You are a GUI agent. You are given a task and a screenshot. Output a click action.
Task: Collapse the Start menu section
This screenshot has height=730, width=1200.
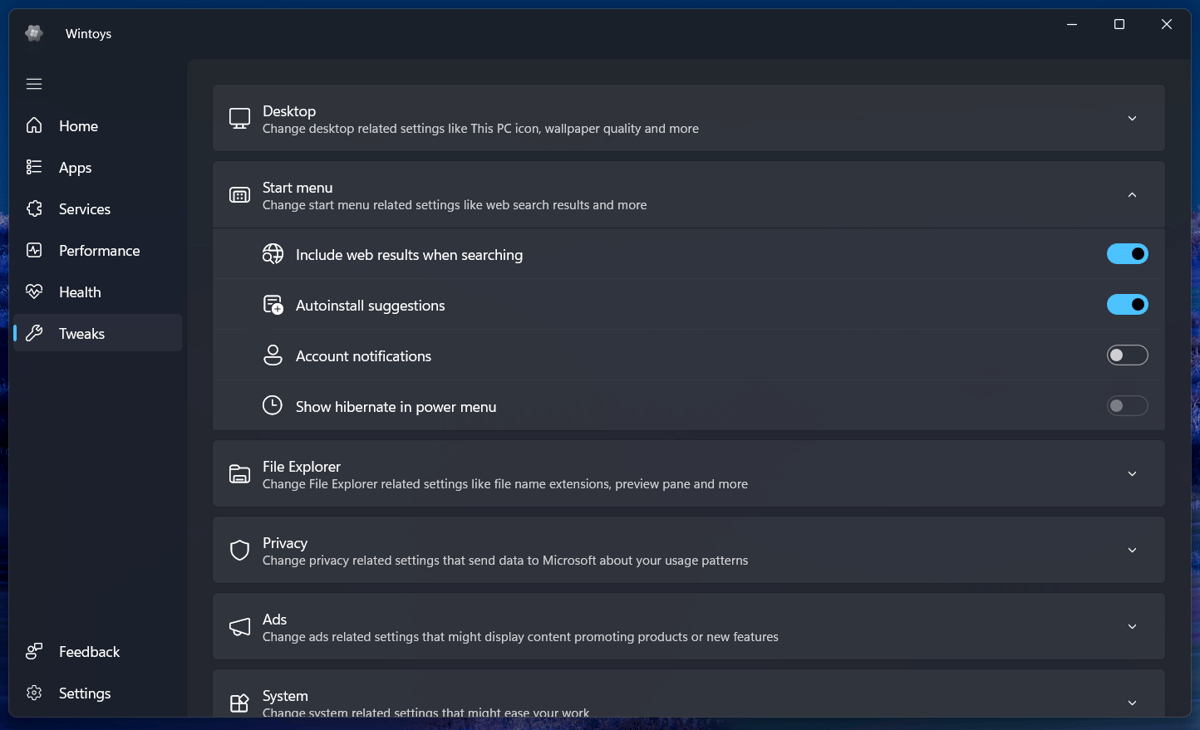point(1131,195)
